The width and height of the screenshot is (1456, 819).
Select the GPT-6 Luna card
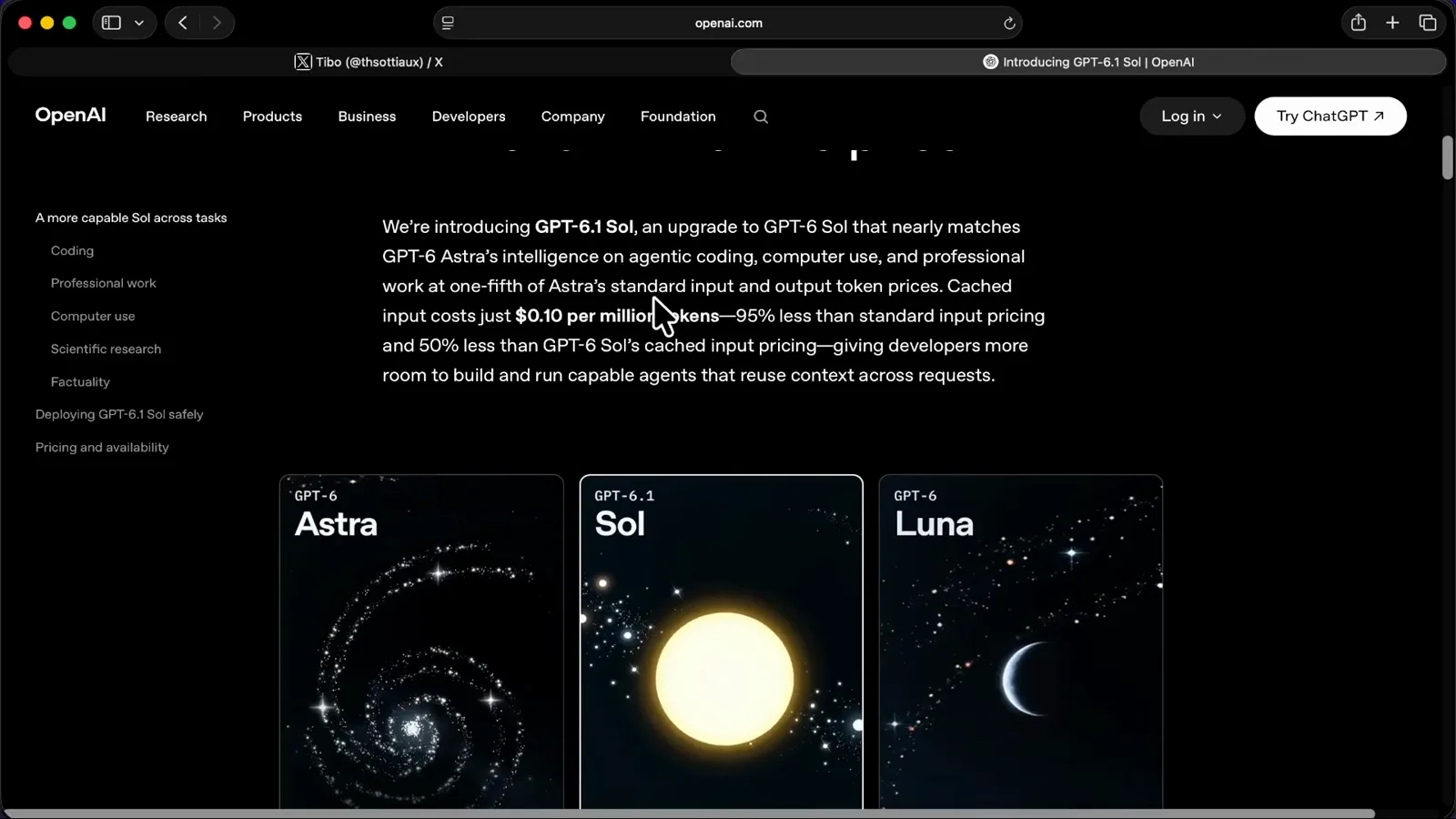click(x=1021, y=642)
